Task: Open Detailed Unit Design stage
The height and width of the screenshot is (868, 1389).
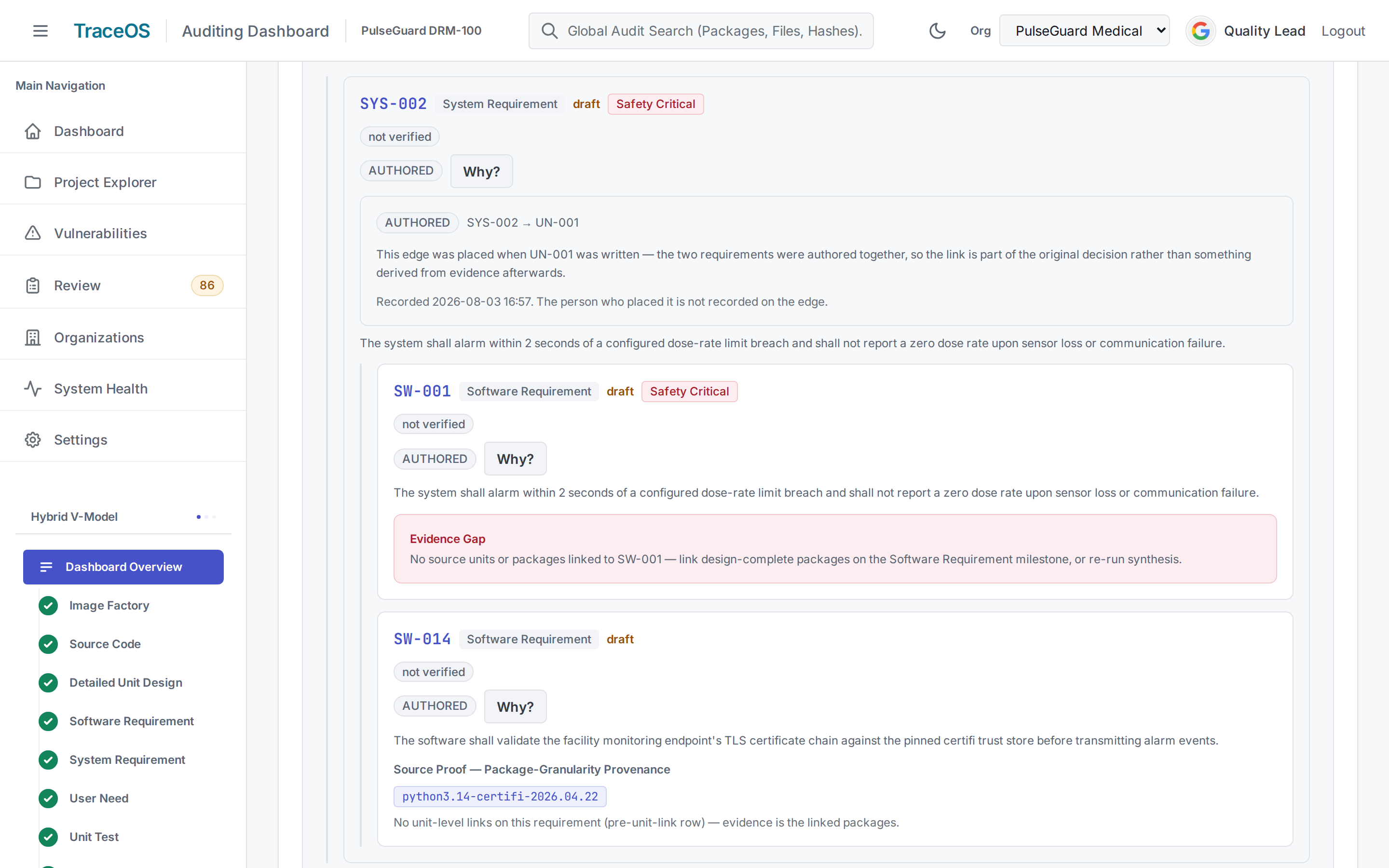Action: tap(126, 682)
